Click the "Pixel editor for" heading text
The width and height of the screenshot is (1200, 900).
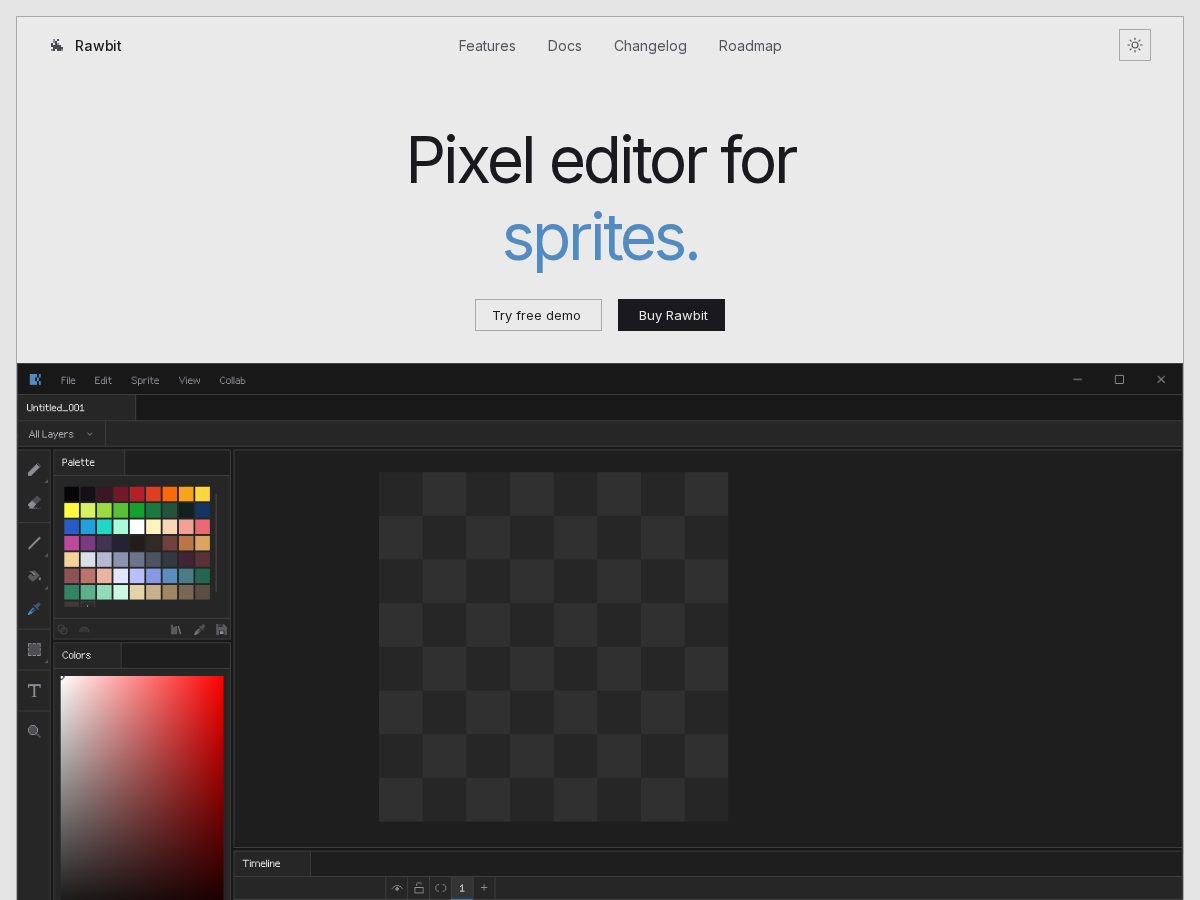click(601, 160)
